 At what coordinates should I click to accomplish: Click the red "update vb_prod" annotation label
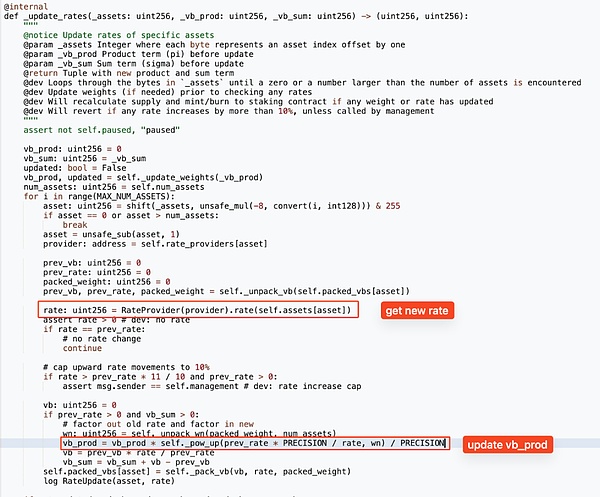pos(507,445)
